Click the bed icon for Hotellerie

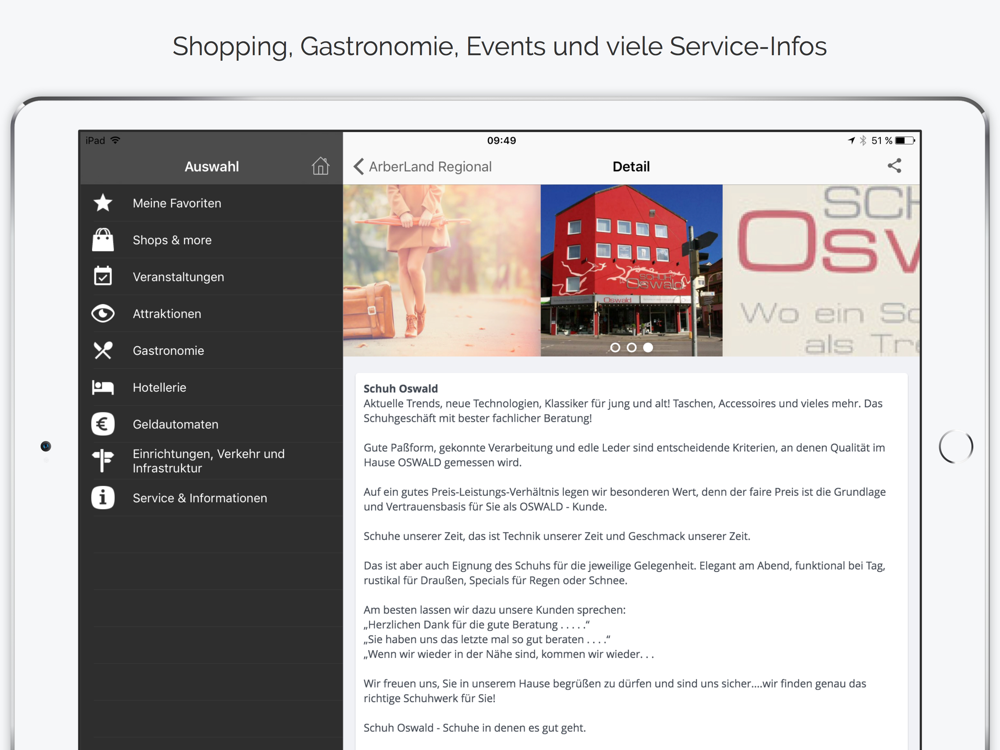click(x=103, y=387)
